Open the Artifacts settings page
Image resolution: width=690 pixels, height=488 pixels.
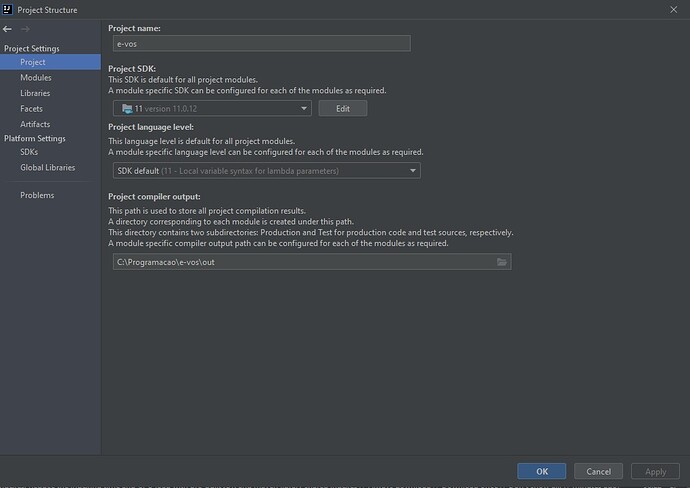click(x=35, y=124)
